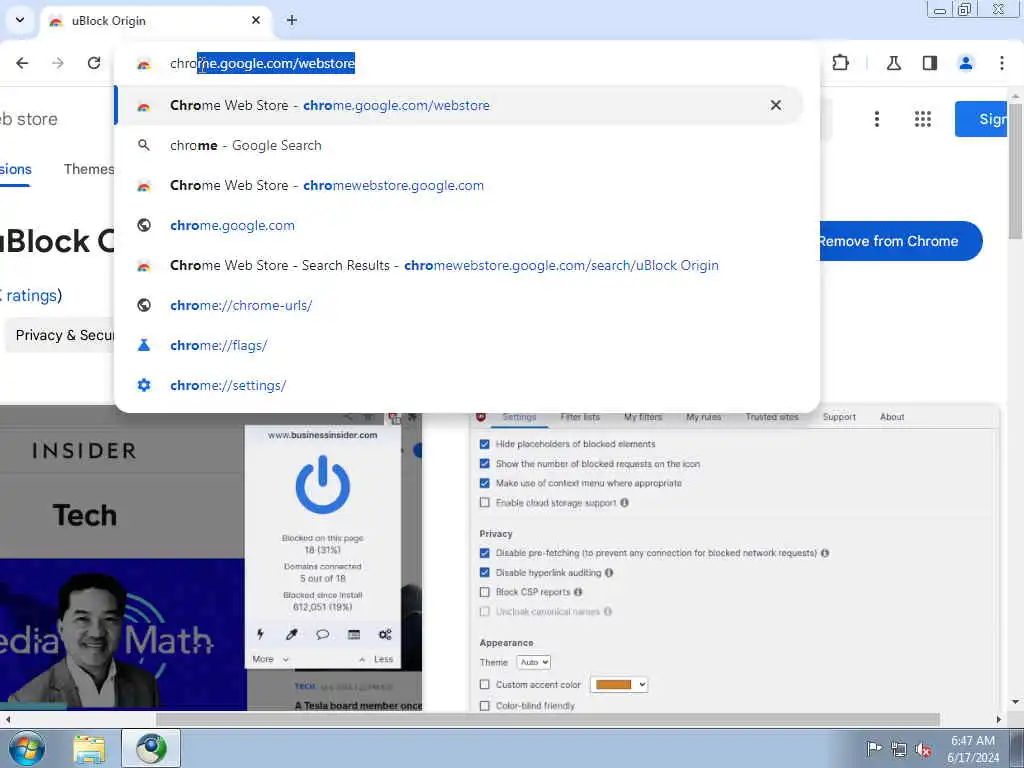Expand More in uBlock popup
Screen dimensions: 1024x768
coord(270,659)
